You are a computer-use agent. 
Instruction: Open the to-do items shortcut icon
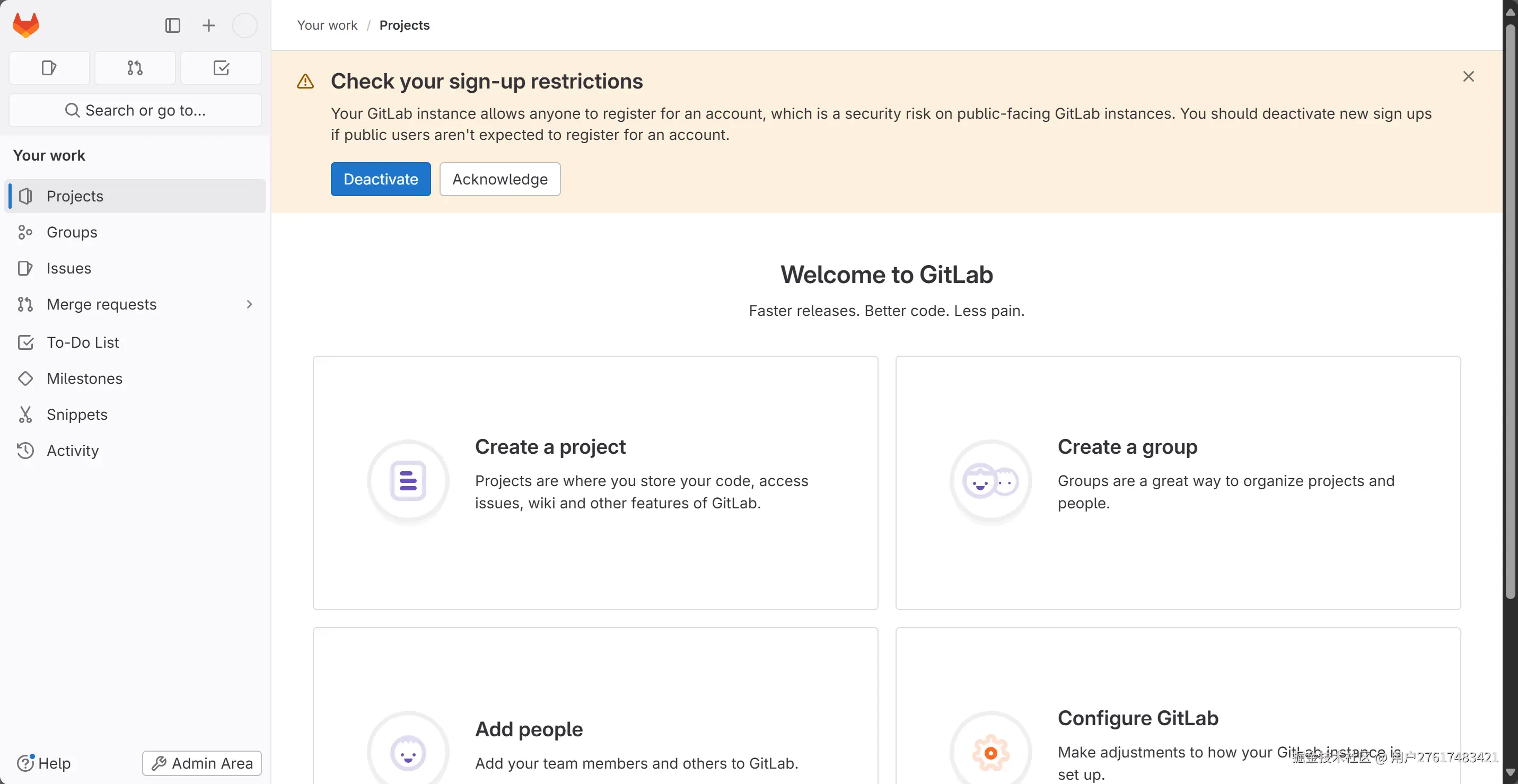(x=221, y=68)
